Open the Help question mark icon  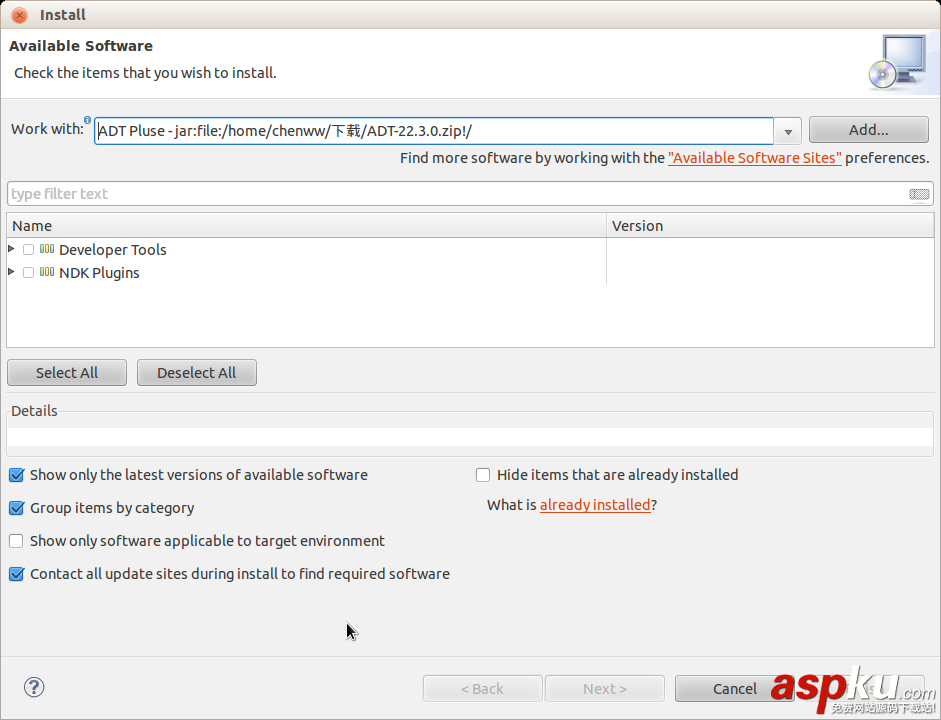[33, 687]
